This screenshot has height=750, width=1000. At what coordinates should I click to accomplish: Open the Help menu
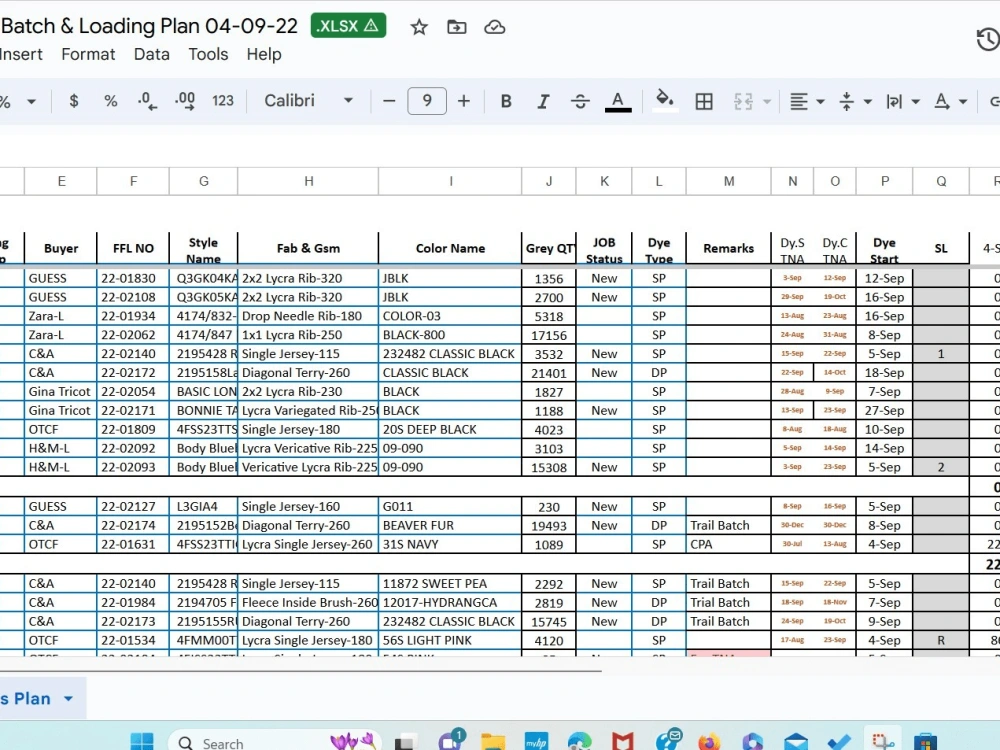[264, 54]
